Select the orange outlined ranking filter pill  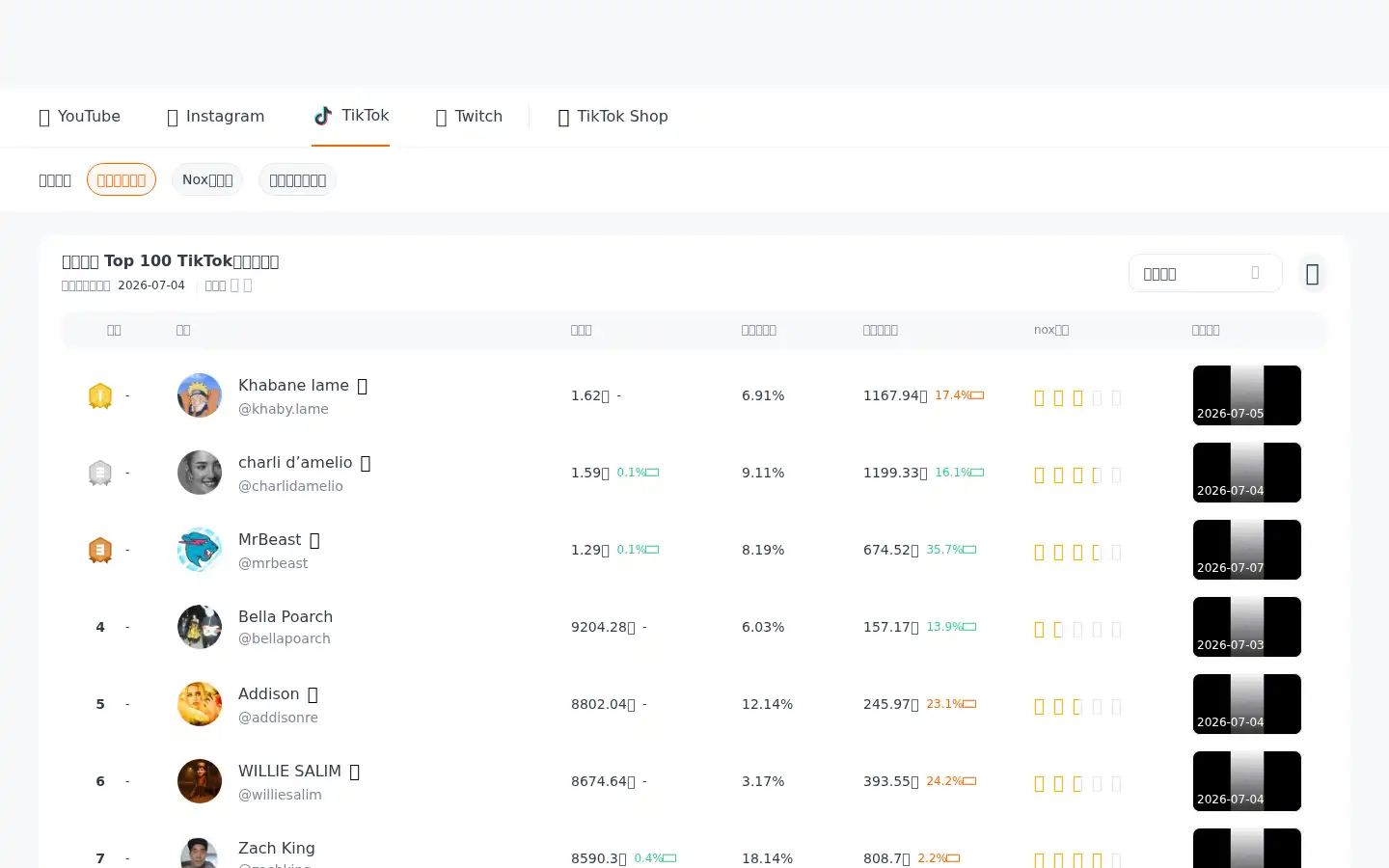coord(122,179)
